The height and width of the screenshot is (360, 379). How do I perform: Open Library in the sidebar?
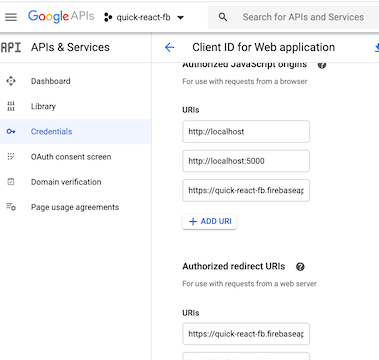43,106
